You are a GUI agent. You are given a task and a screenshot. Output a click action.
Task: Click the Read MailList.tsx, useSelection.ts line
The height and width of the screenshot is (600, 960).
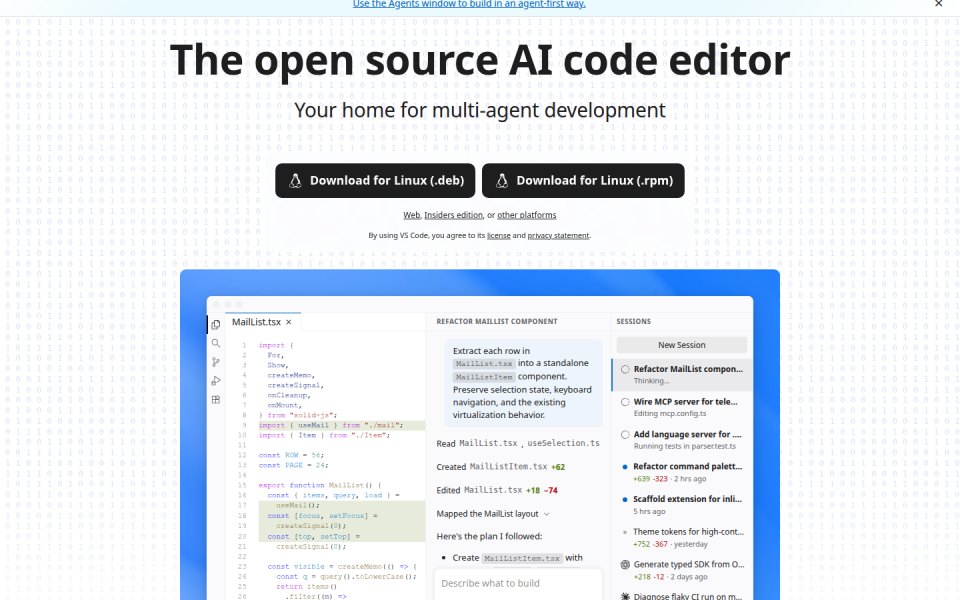518,443
